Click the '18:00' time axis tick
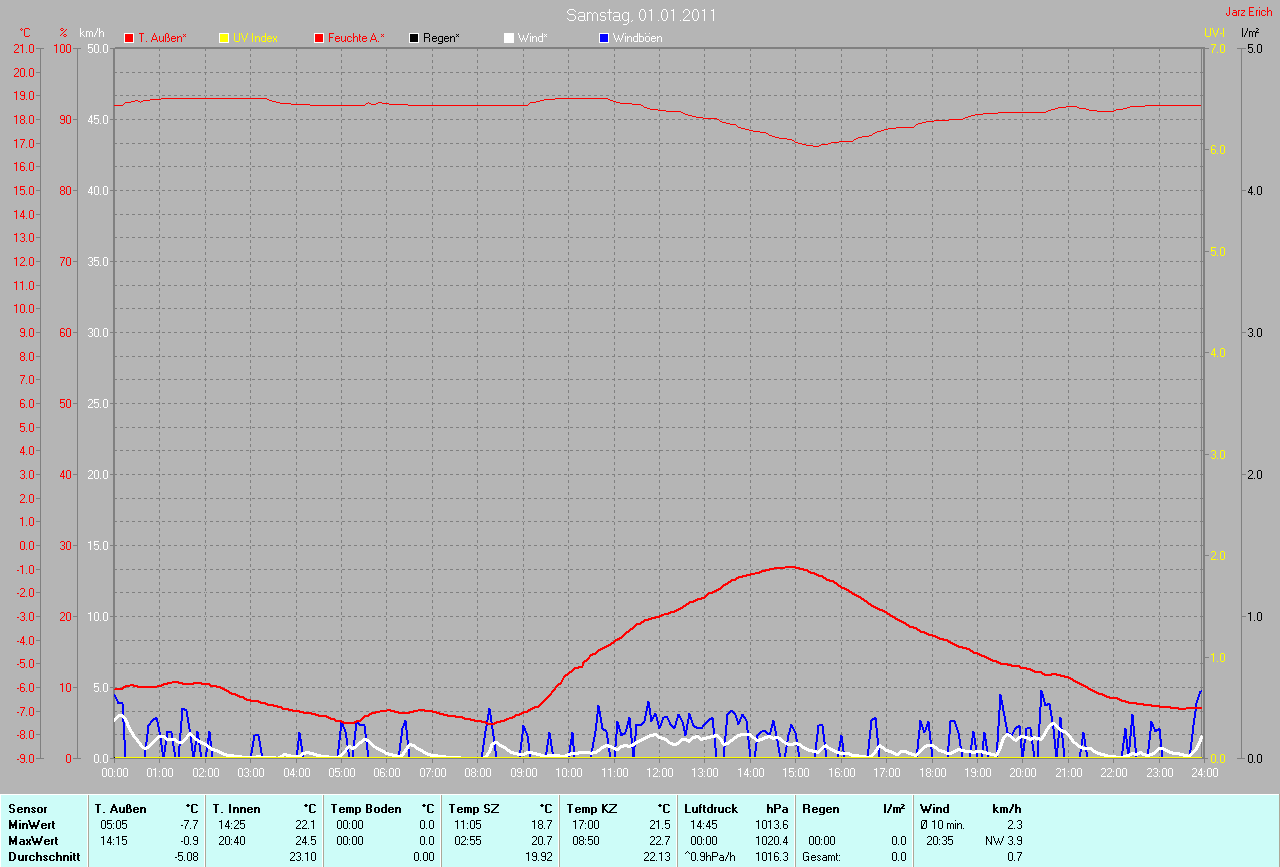The image size is (1280, 867). (931, 773)
